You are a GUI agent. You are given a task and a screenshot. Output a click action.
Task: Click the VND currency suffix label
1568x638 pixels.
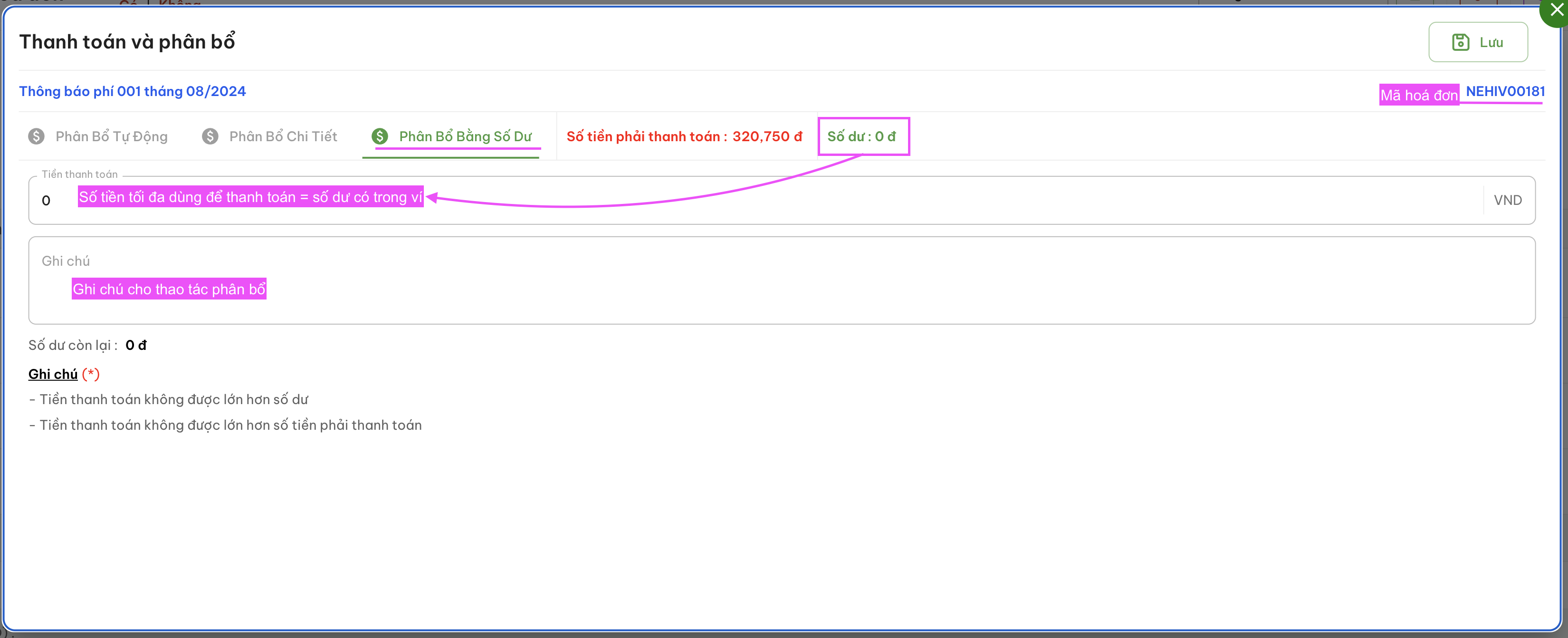1507,200
